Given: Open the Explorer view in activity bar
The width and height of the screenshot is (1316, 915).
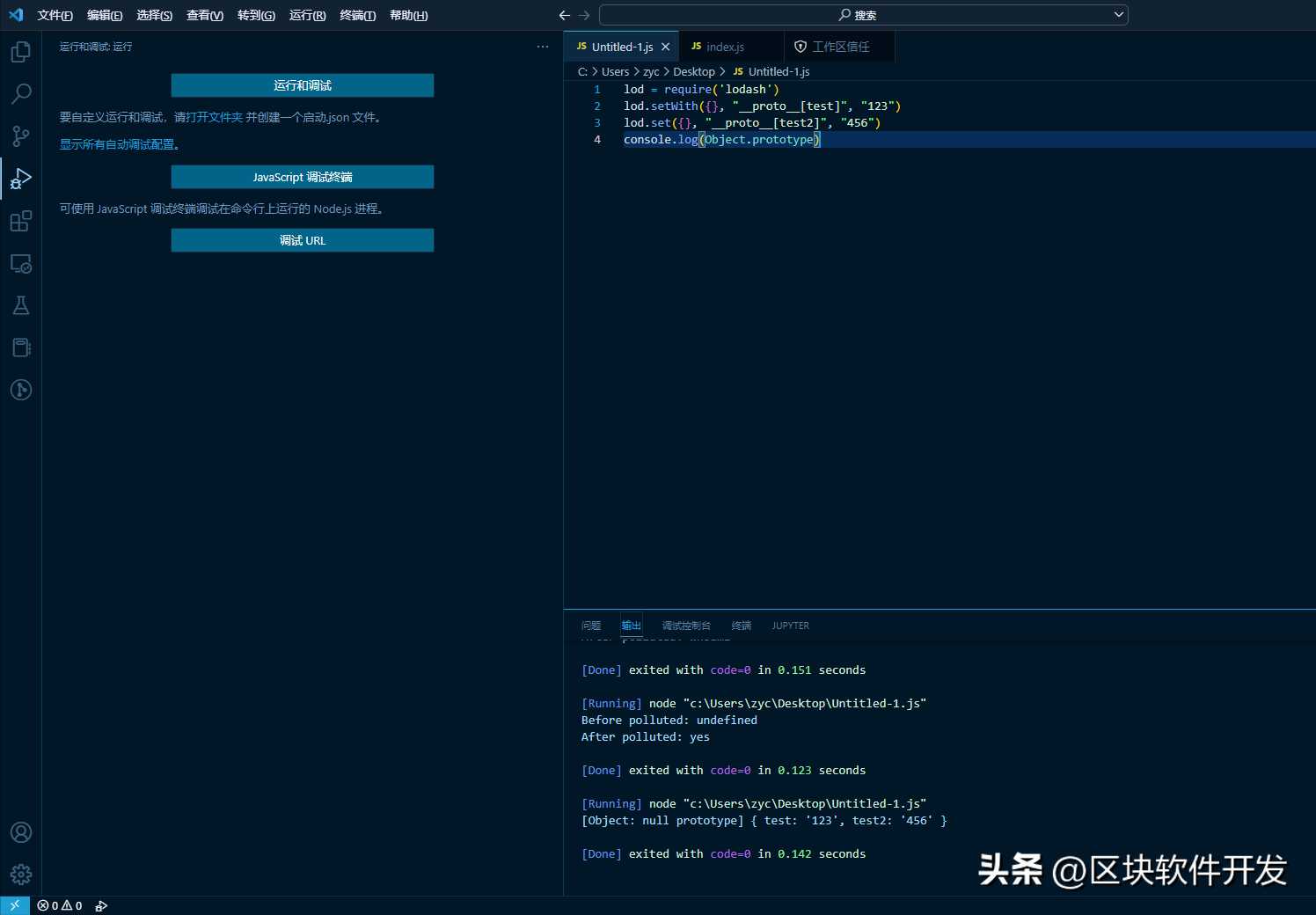Looking at the screenshot, I should tap(21, 52).
